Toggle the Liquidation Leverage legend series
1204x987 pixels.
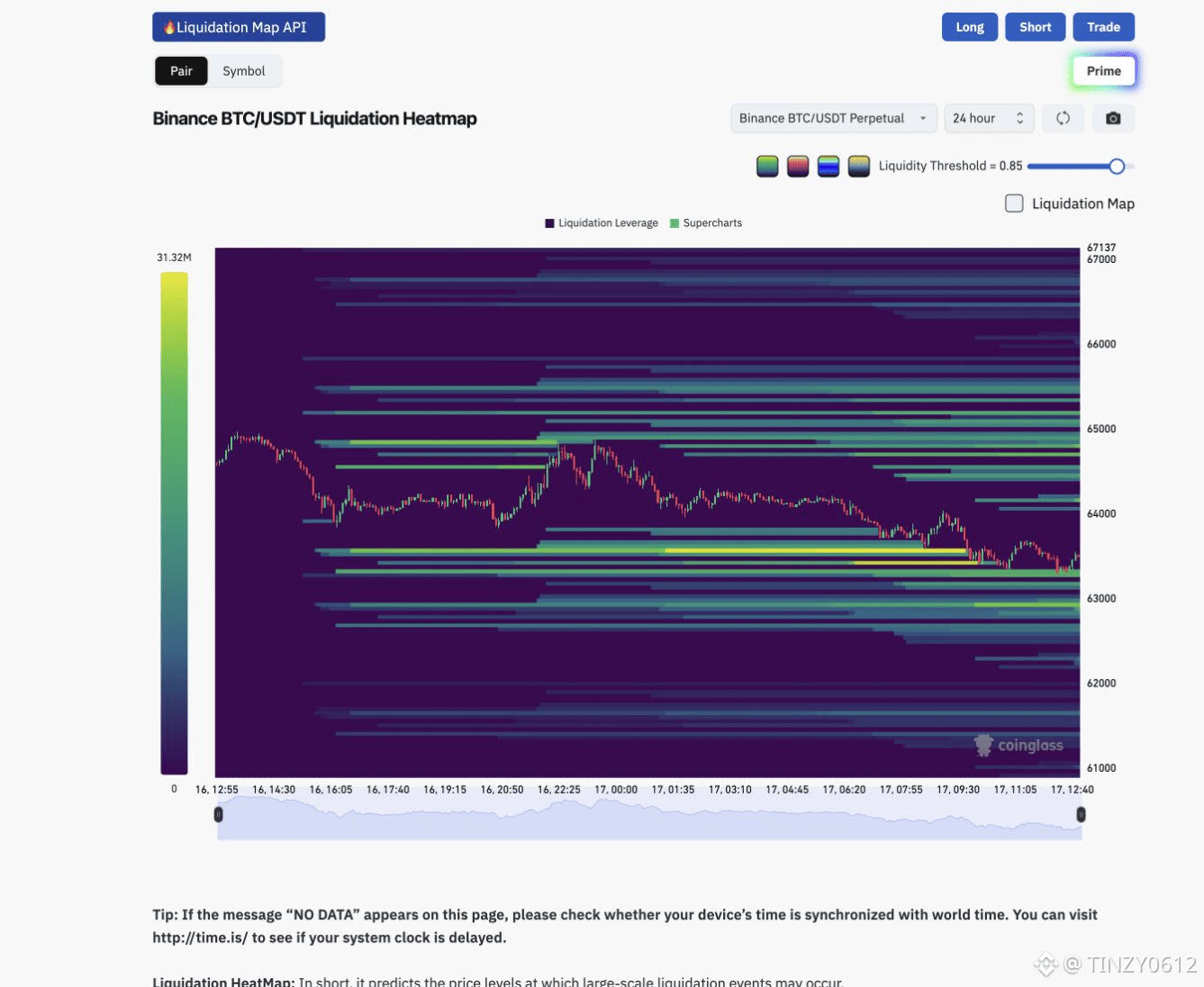pyautogui.click(x=602, y=223)
